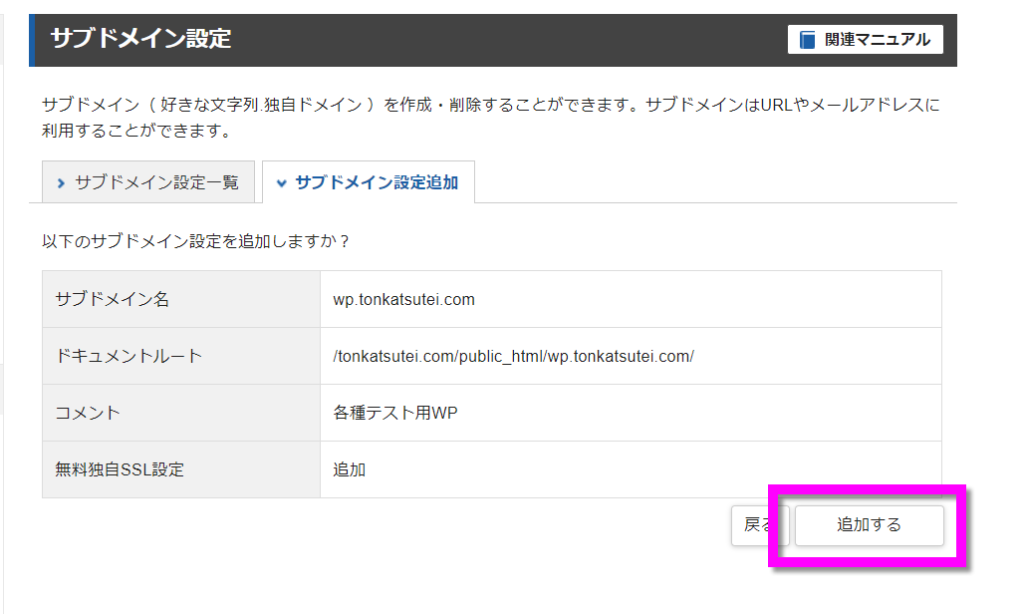
Task: Open the 関連マニュアル link
Action: coord(865,40)
